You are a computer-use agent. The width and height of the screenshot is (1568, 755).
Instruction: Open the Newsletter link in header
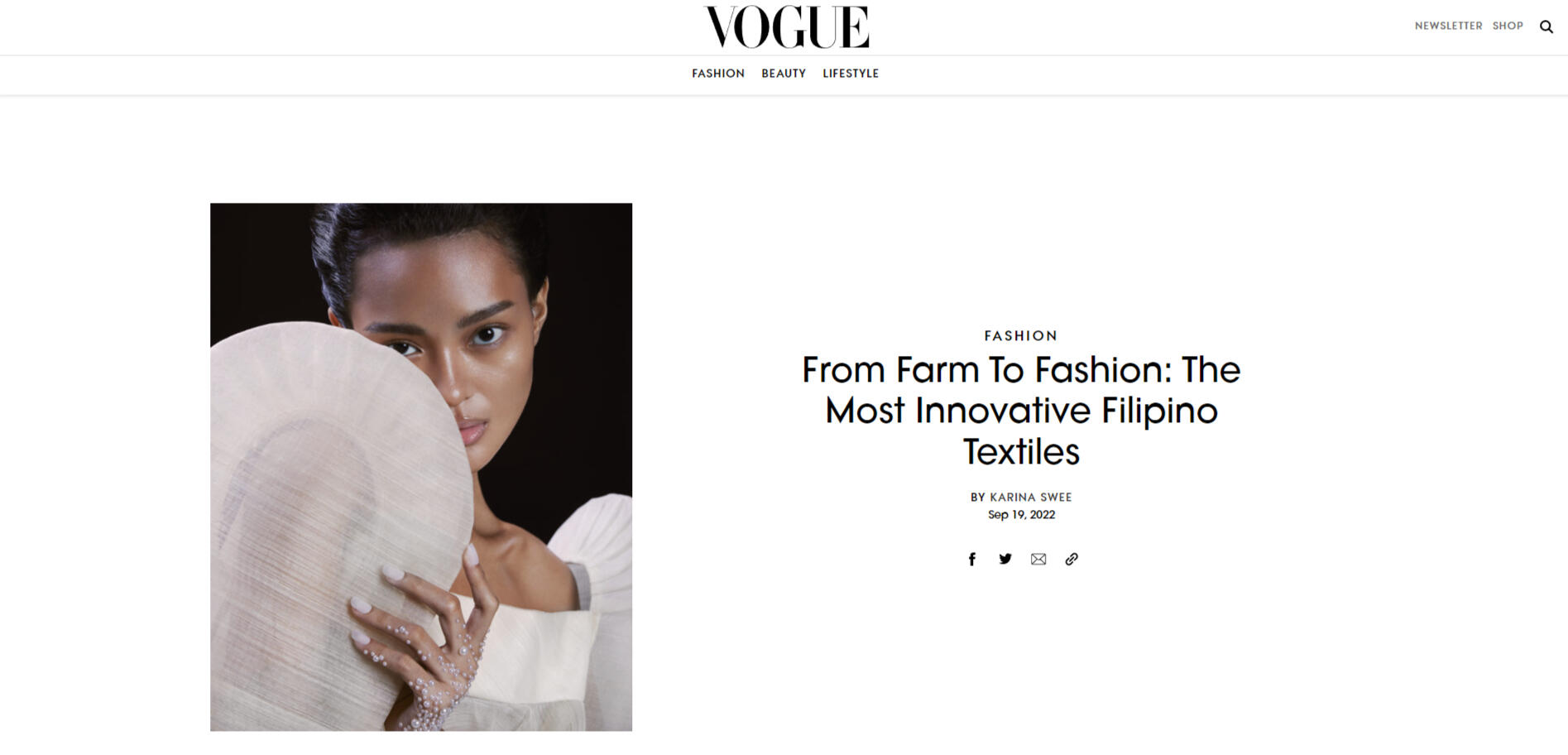(x=1448, y=26)
